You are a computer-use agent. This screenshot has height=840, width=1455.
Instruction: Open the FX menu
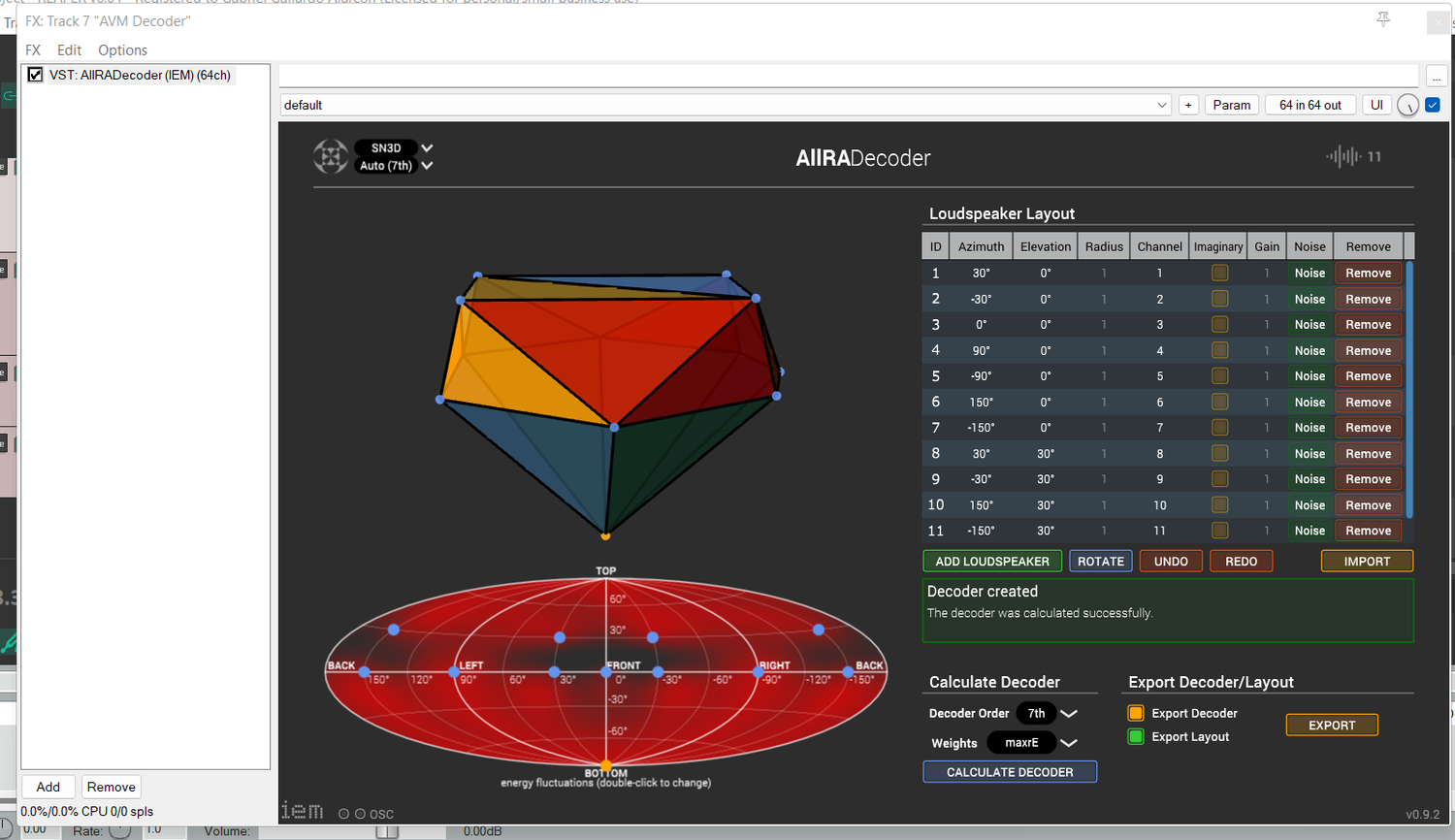(33, 50)
